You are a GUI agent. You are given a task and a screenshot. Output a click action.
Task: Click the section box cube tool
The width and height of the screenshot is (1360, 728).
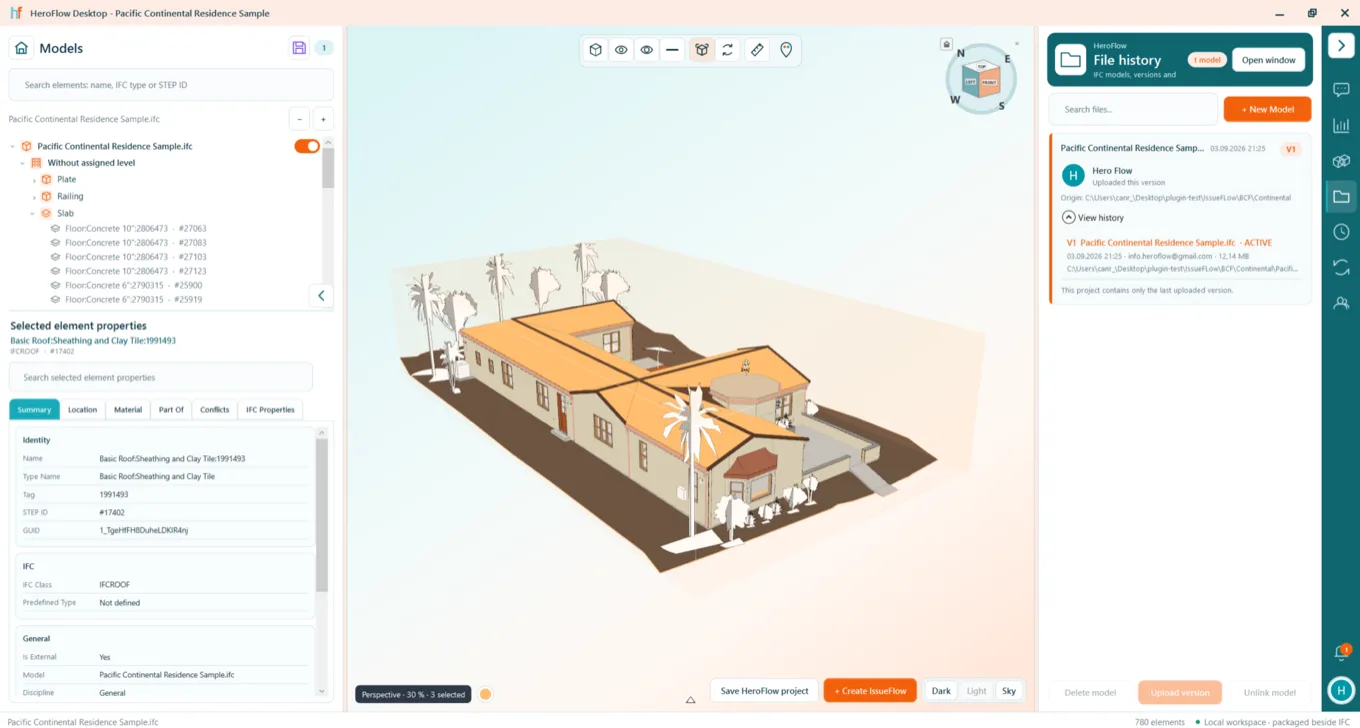(702, 50)
